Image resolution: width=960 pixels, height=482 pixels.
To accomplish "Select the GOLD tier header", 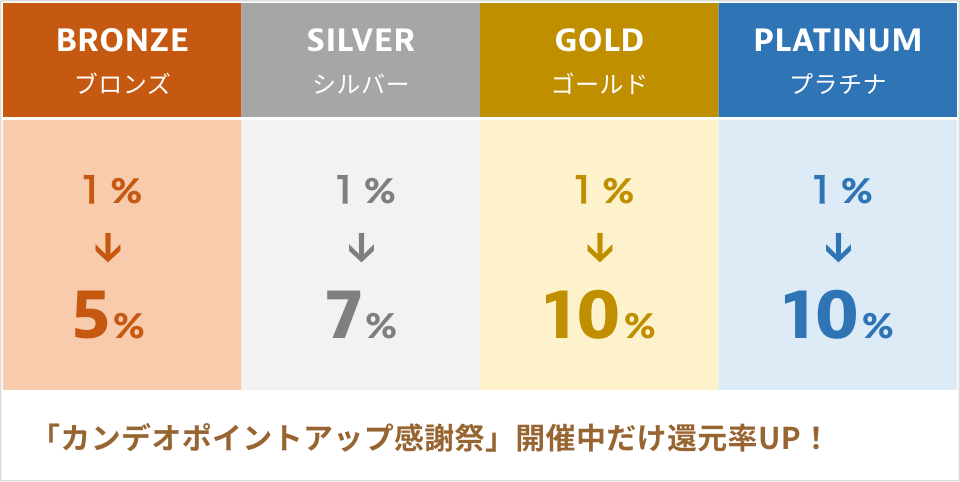I will click(599, 41).
